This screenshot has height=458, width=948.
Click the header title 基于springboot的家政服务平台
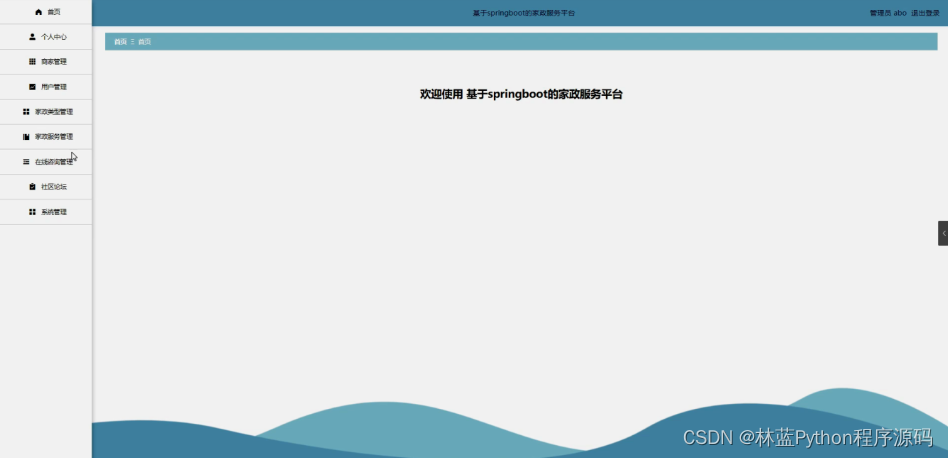click(x=524, y=13)
